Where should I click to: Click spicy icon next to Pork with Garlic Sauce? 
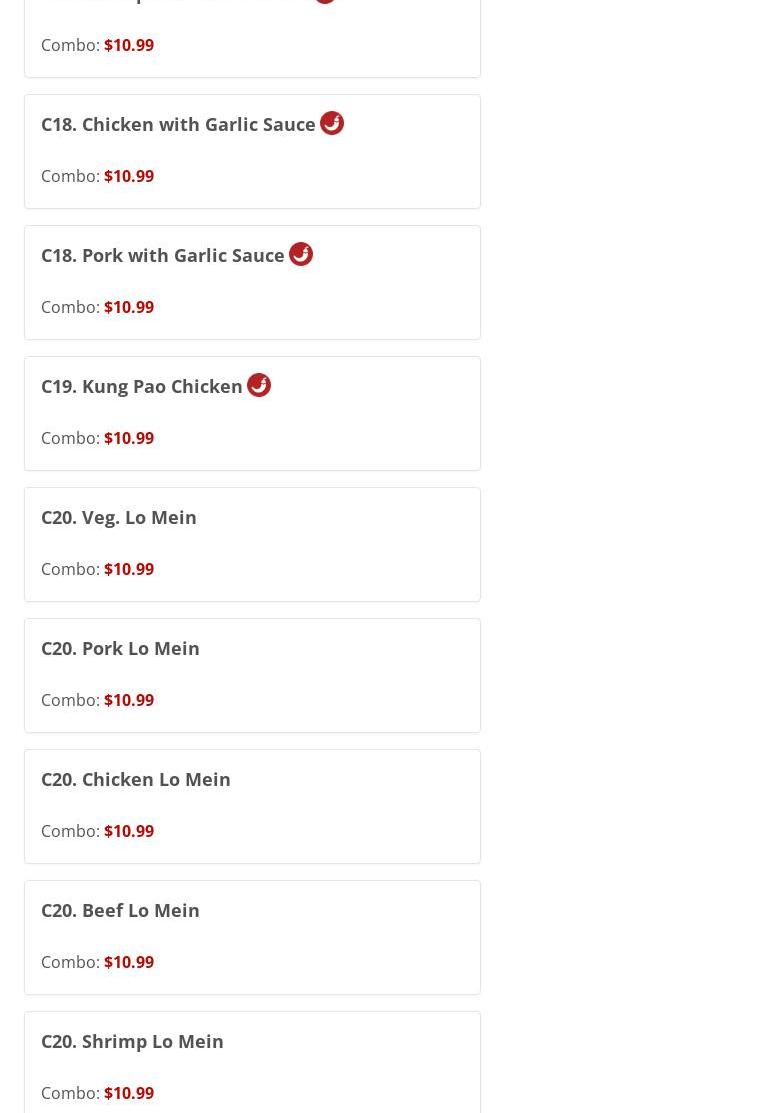[x=301, y=254]
